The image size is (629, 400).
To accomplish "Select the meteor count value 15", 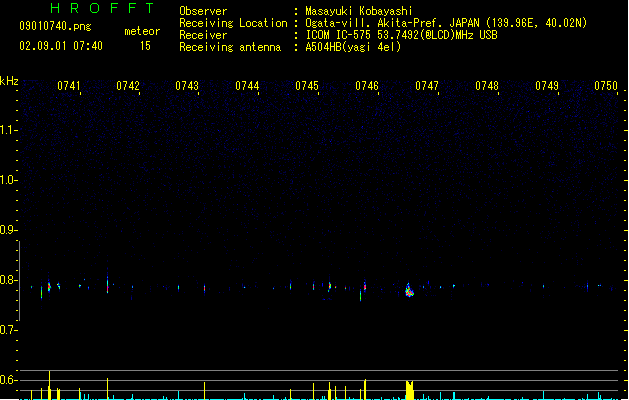I will [145, 46].
